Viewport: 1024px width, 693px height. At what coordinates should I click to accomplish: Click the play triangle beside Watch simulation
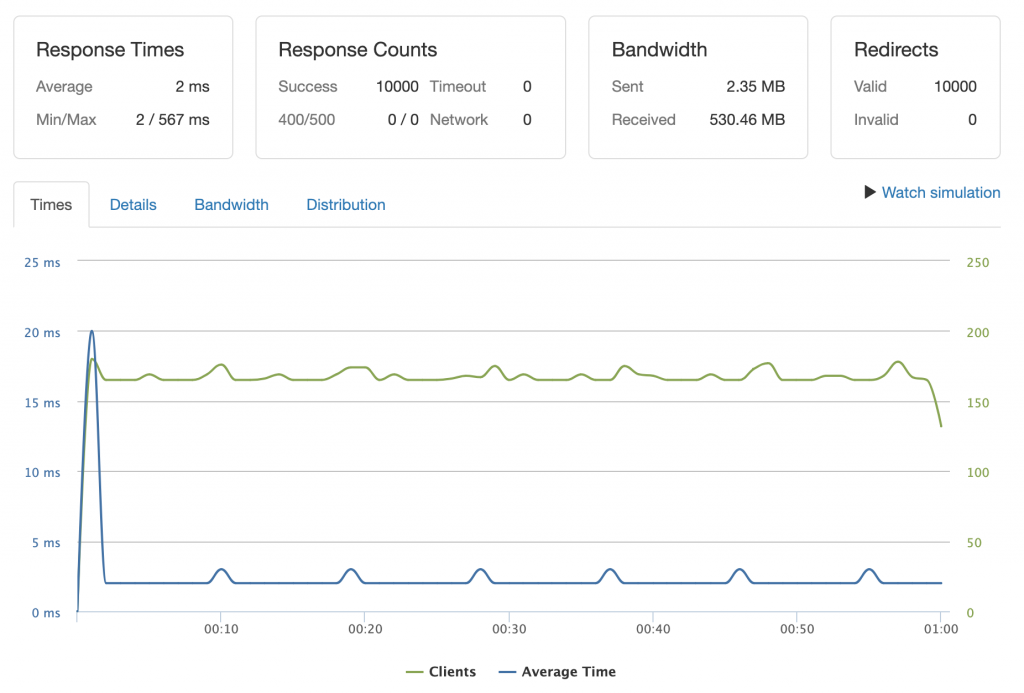coord(869,192)
